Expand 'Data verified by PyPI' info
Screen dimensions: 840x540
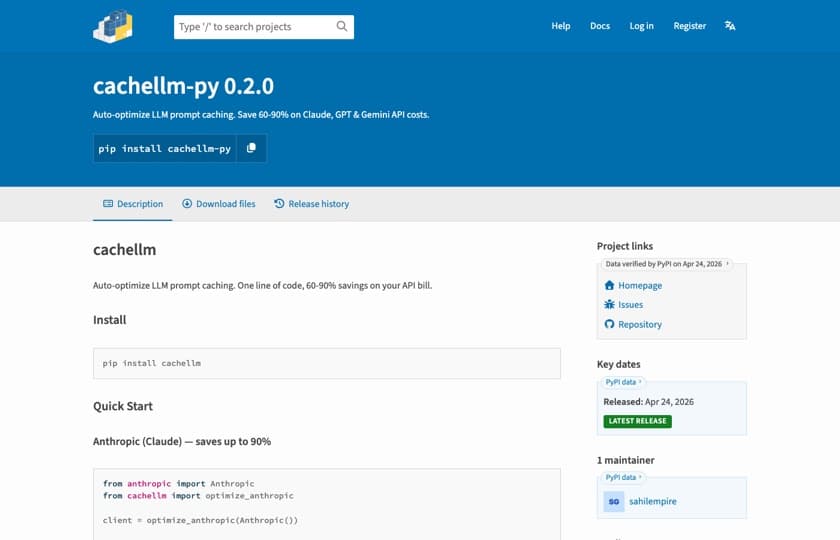666,264
